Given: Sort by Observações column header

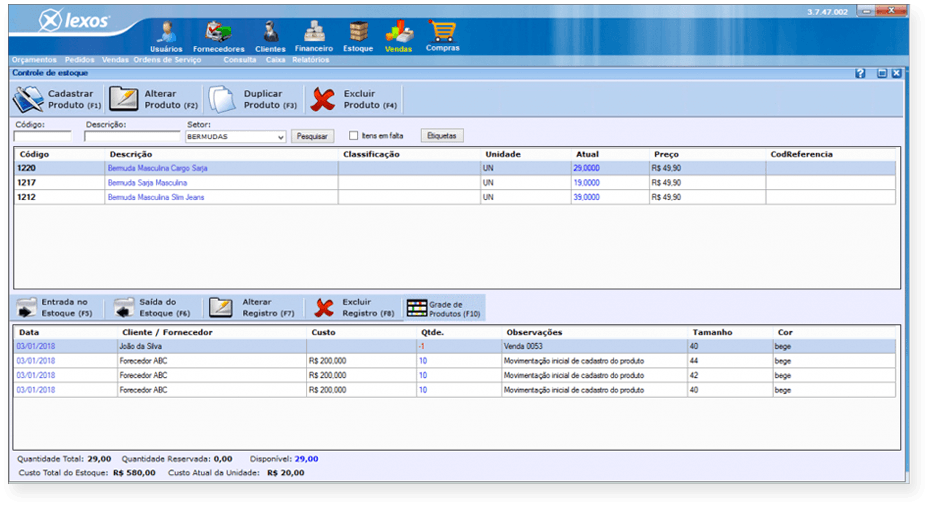Looking at the screenshot, I should pyautogui.click(x=534, y=333).
